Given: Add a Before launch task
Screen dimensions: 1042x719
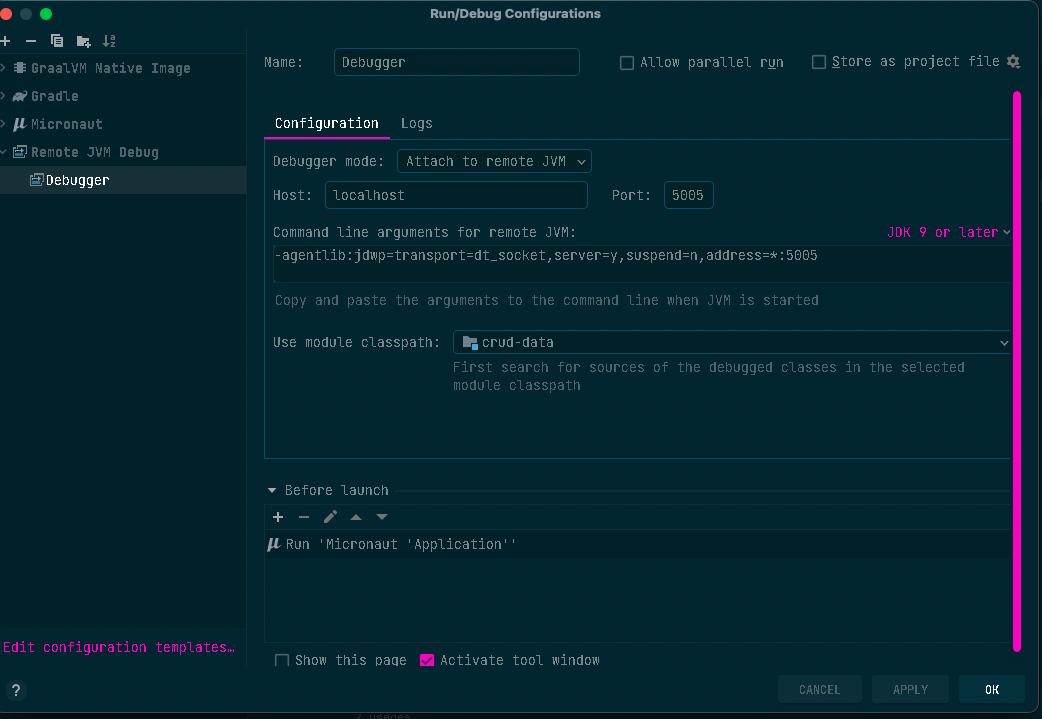Looking at the screenshot, I should 278,517.
